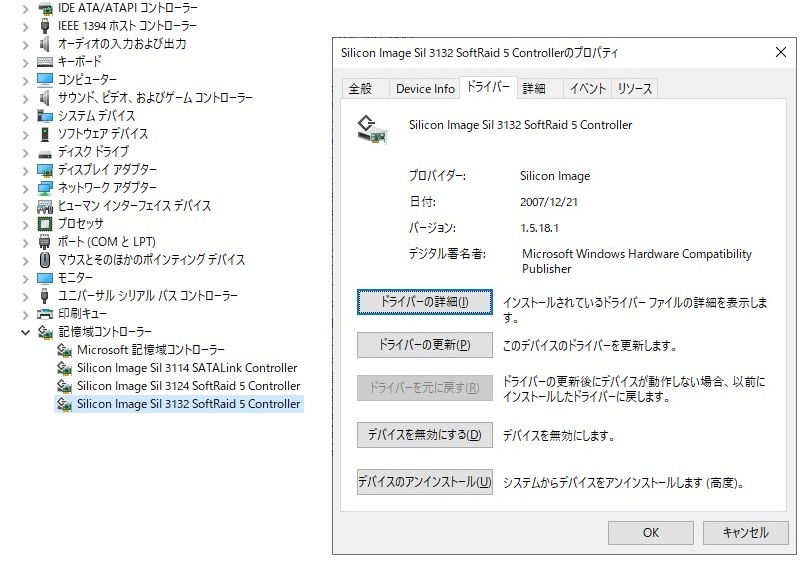Screen dimensions: 804x561
Task: Open the リソース tab
Action: [634, 89]
